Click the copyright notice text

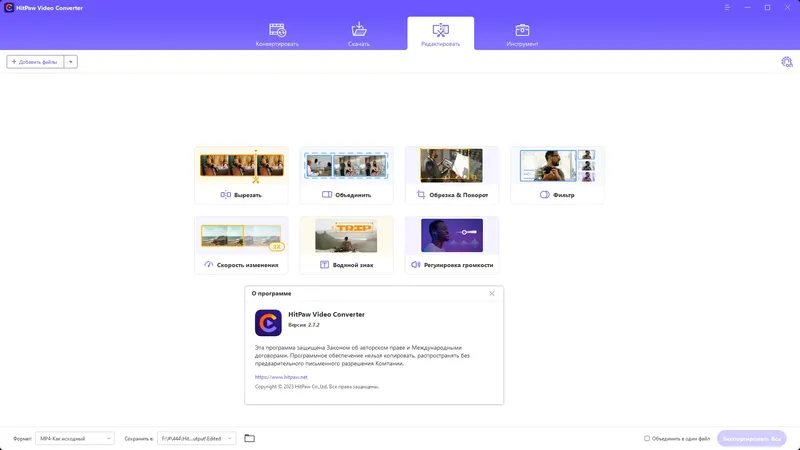coord(317,387)
